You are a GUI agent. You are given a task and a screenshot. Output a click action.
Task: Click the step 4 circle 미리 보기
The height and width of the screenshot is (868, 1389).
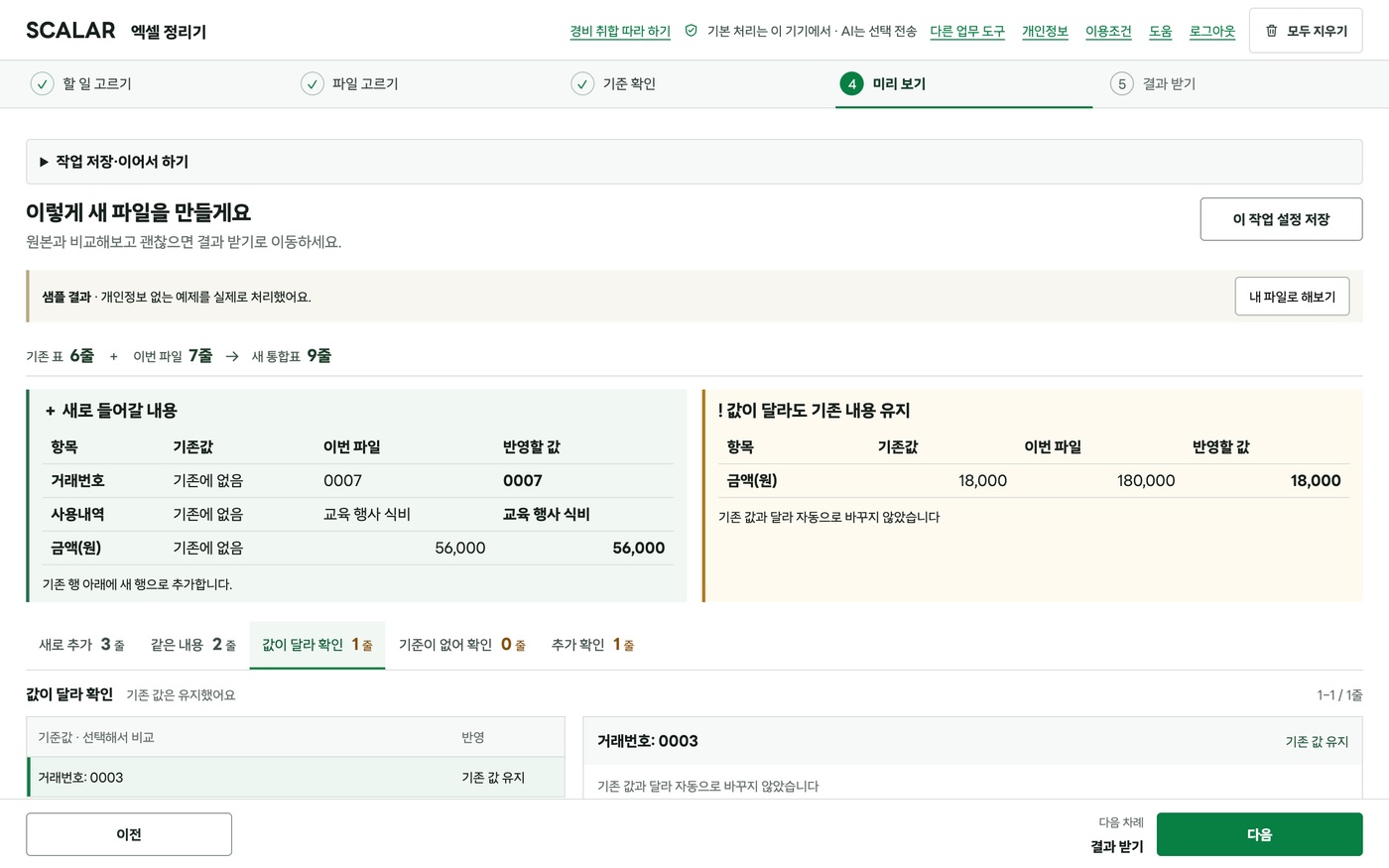click(852, 84)
